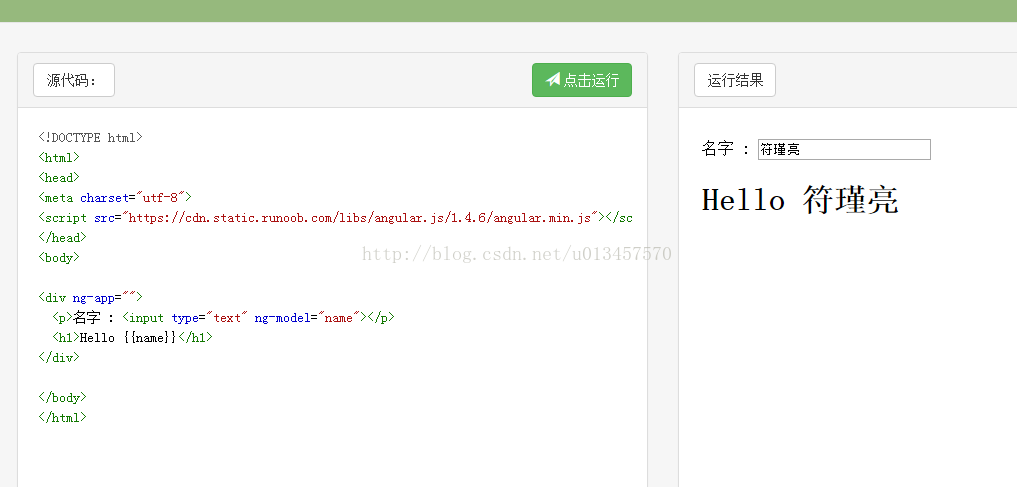This screenshot has height=487, width=1017.
Task: Click the closing </div> tag line
Action: coord(59,357)
